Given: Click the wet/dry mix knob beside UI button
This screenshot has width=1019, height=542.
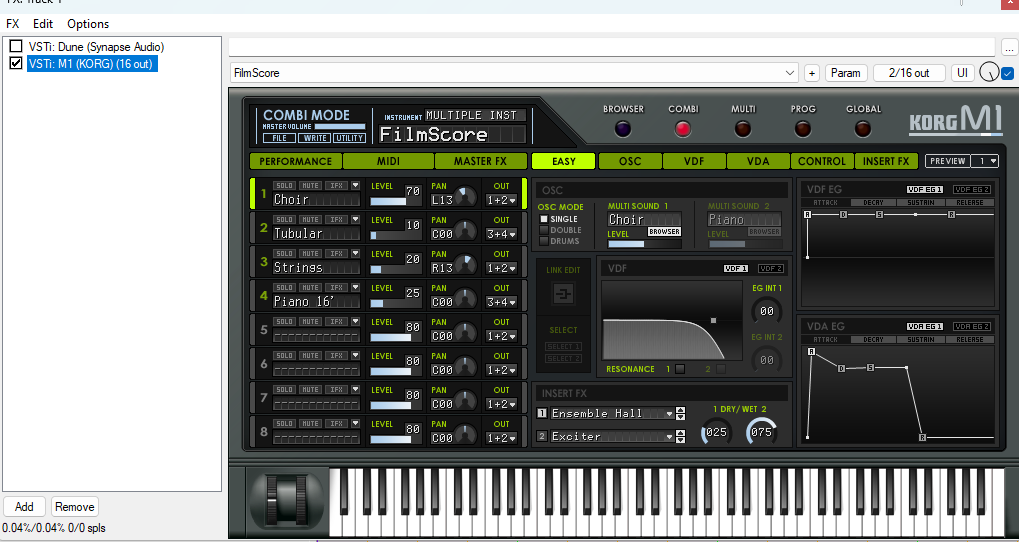Looking at the screenshot, I should (987, 73).
